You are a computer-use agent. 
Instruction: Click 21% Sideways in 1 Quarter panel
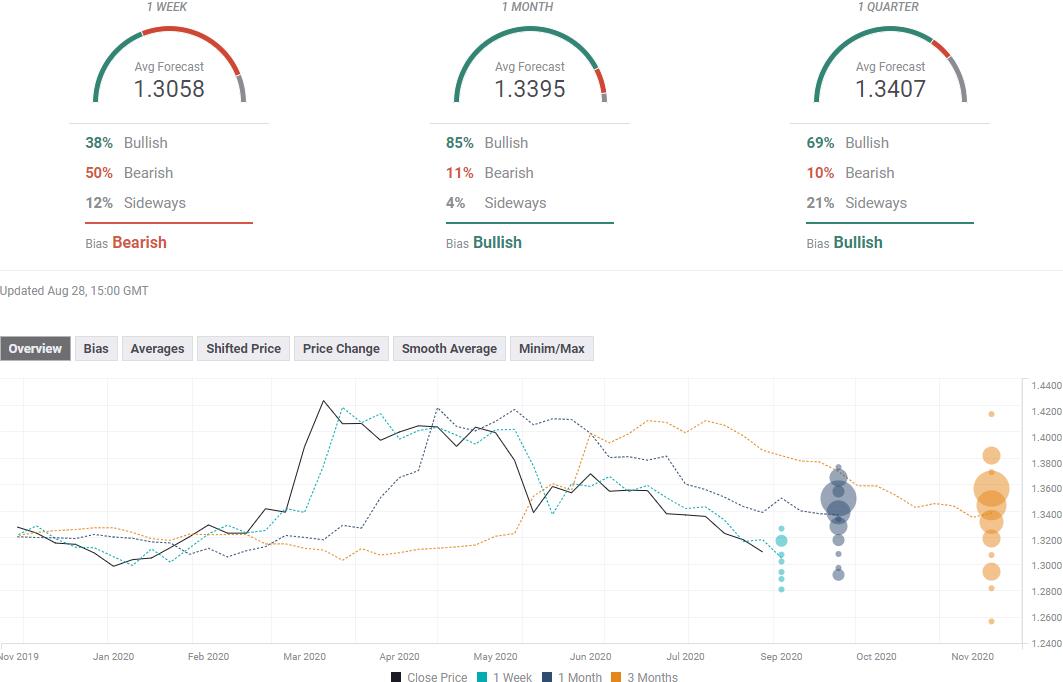coord(856,203)
